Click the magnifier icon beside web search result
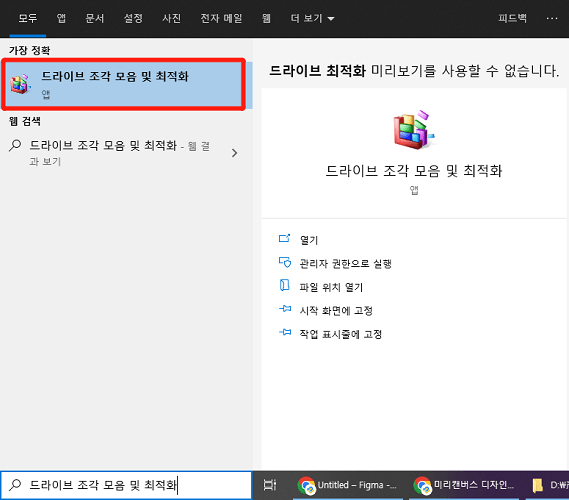 [x=15, y=146]
